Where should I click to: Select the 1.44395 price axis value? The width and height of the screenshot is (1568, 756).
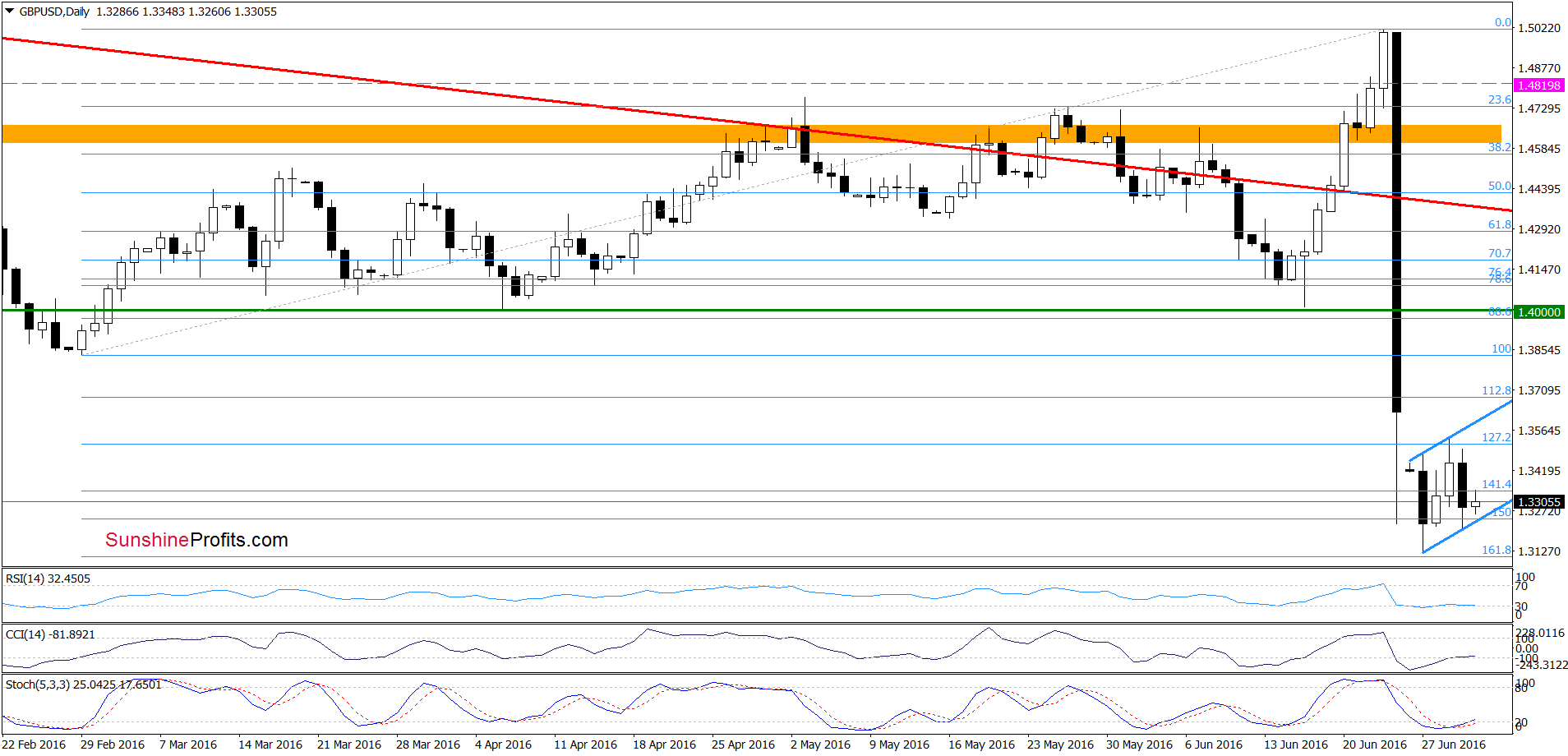1539,189
